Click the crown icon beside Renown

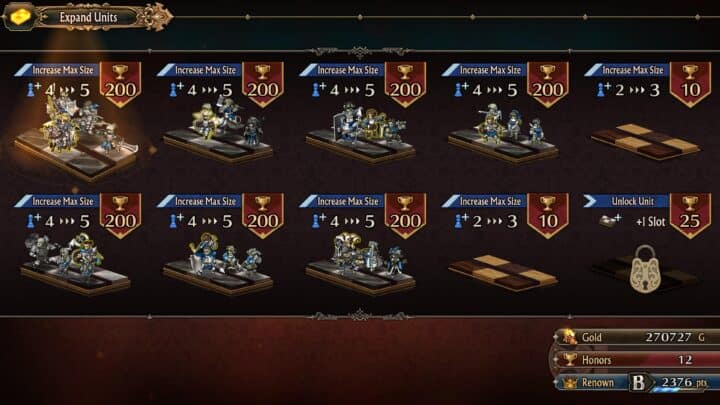point(569,382)
